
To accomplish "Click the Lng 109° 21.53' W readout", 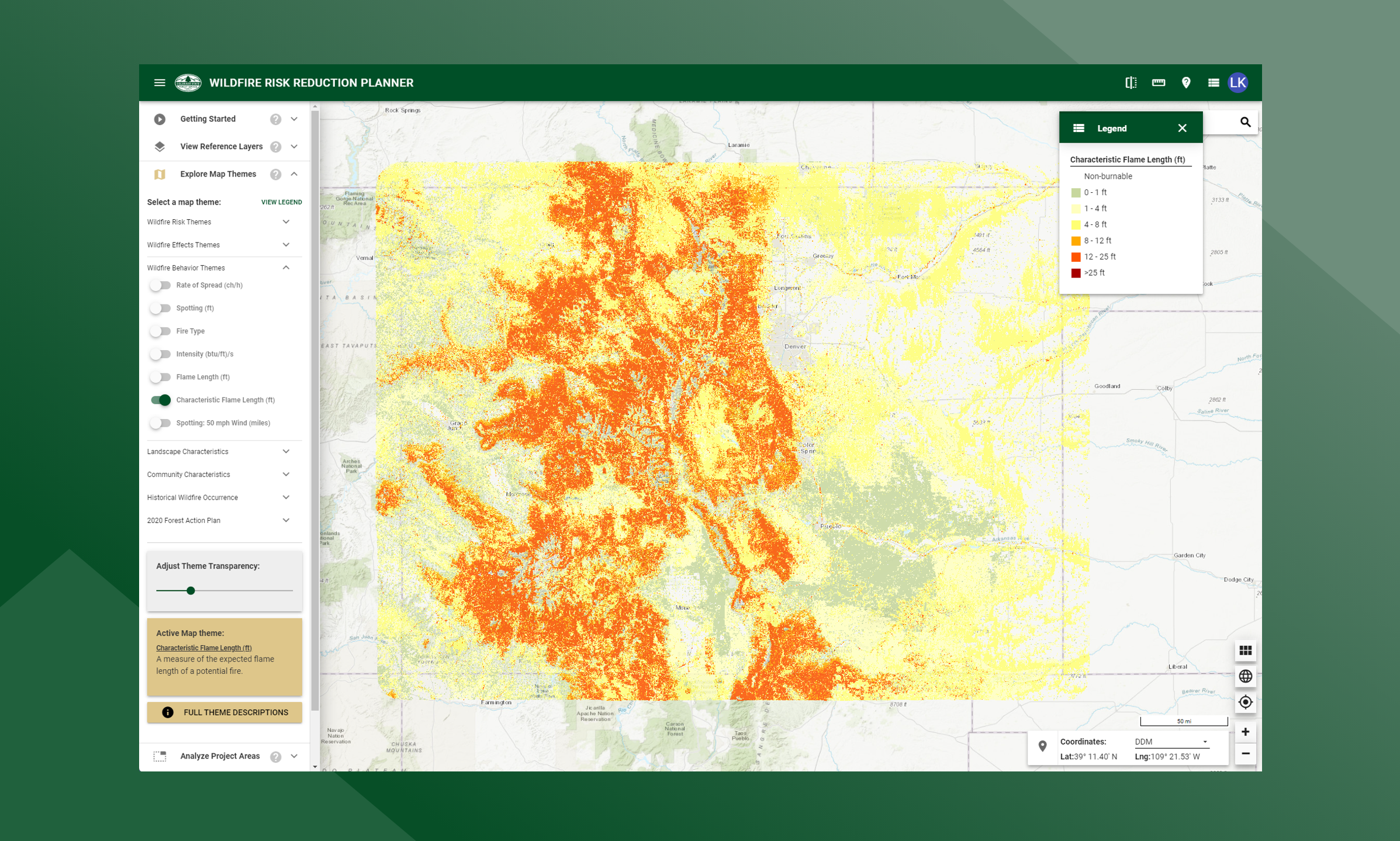I will (x=1167, y=757).
